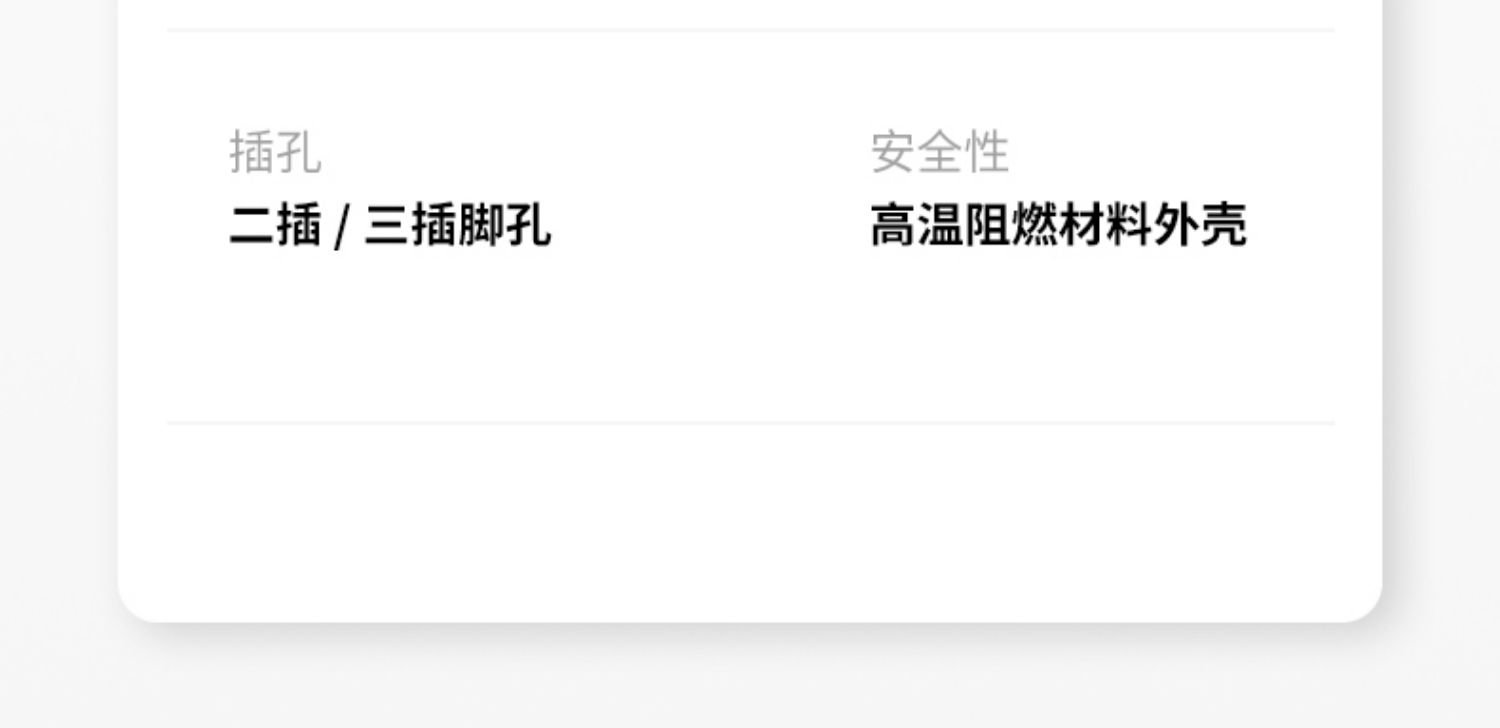The width and height of the screenshot is (1500, 728).
Task: Click the bold word 三插脚孔
Action: coord(457,225)
